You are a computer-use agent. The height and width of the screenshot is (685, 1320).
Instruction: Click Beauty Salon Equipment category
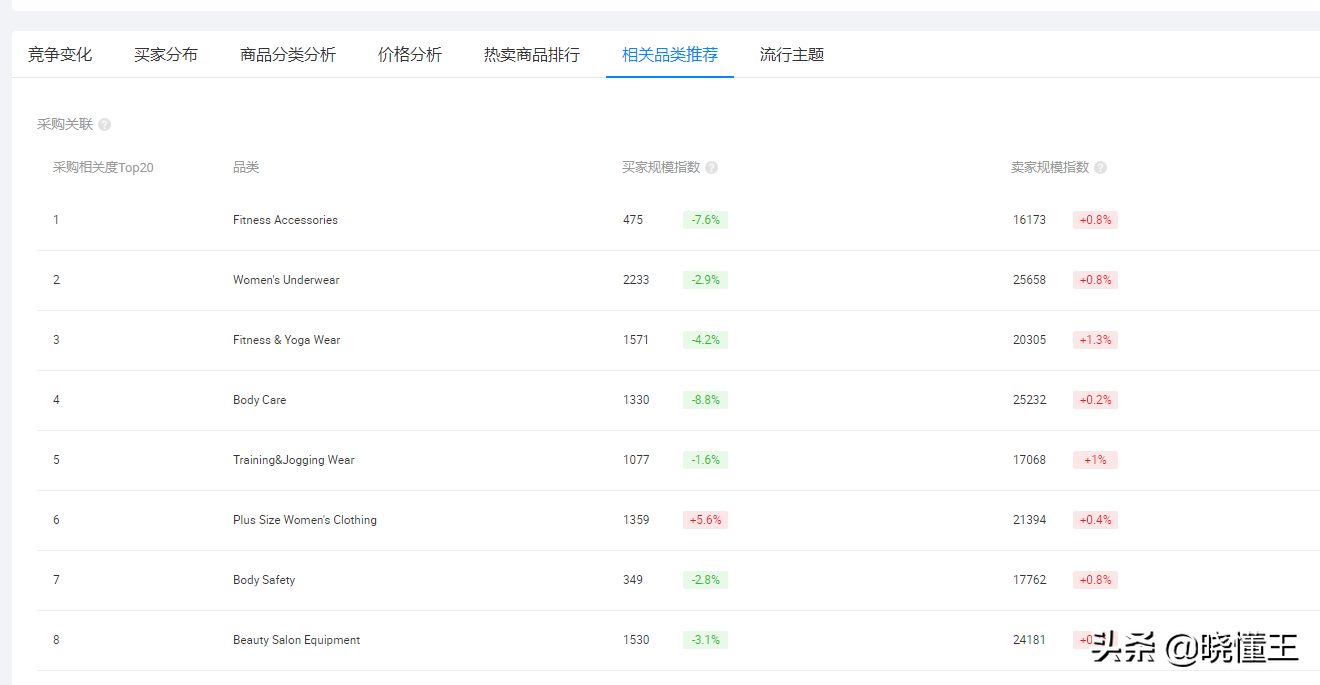(x=296, y=640)
